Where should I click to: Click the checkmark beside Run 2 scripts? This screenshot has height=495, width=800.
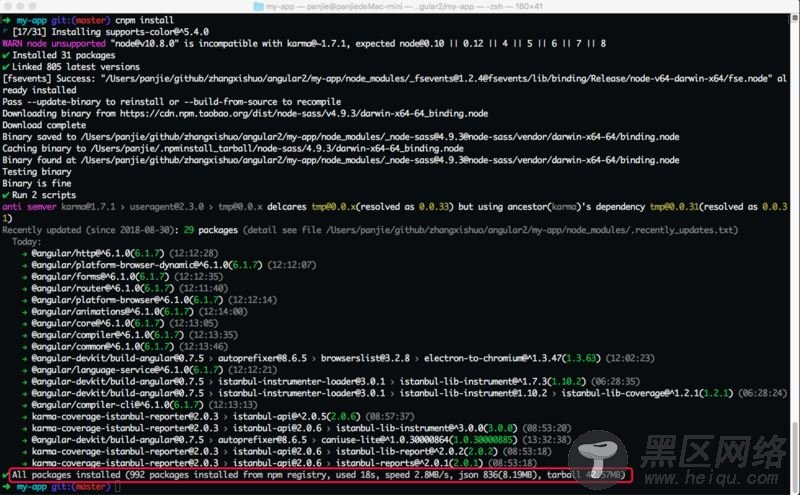click(6, 195)
